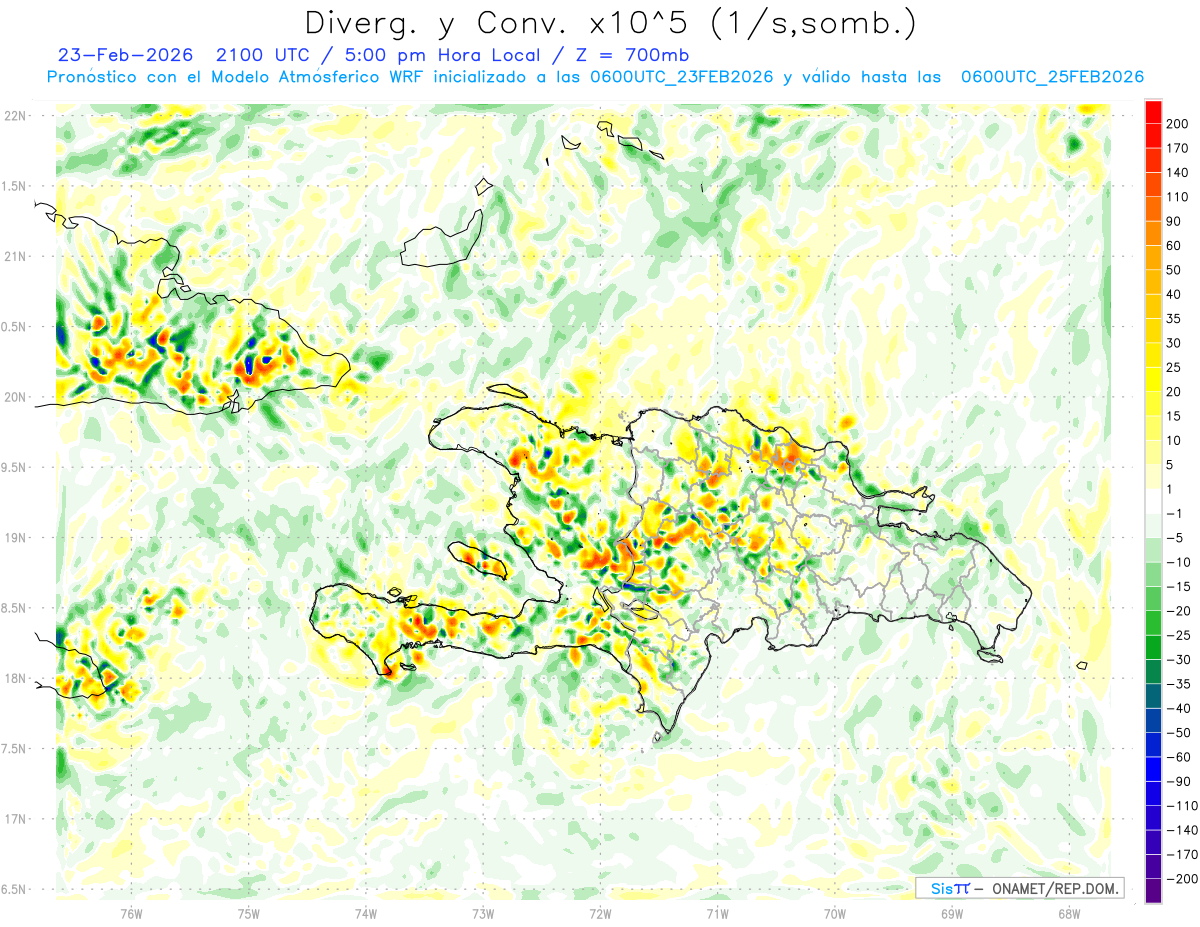Click the longitude label "68W"

coord(1069,913)
